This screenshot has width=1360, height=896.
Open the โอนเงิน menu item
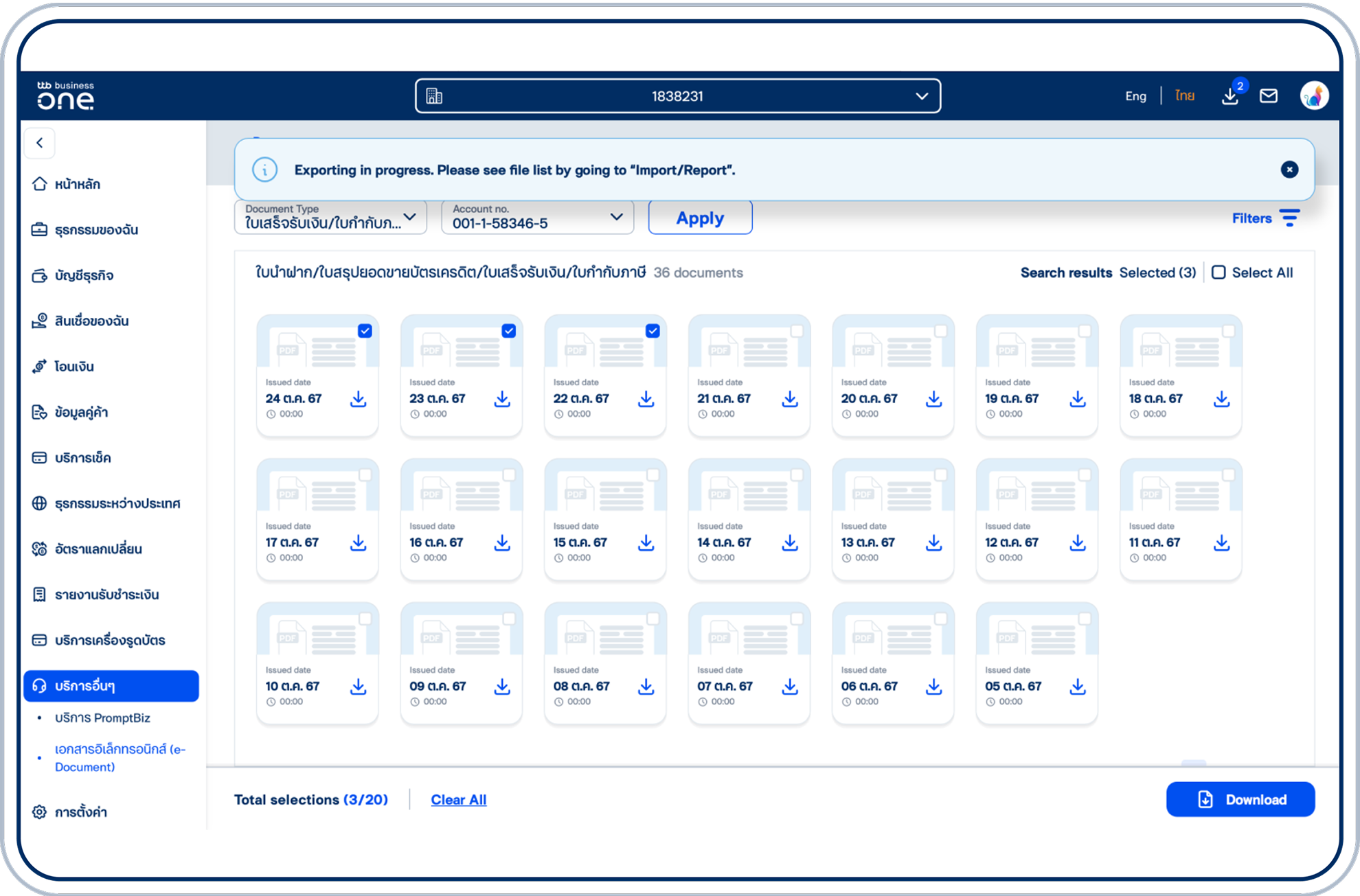coord(74,367)
